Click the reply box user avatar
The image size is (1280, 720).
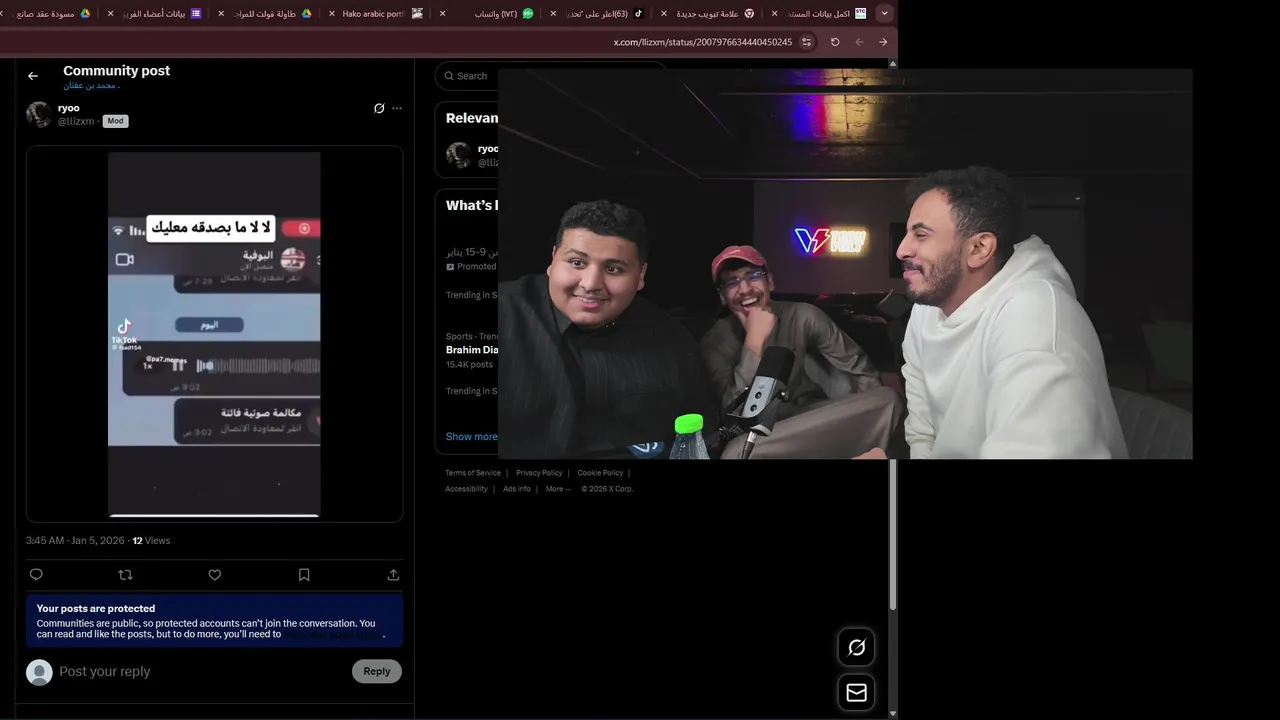[39, 671]
